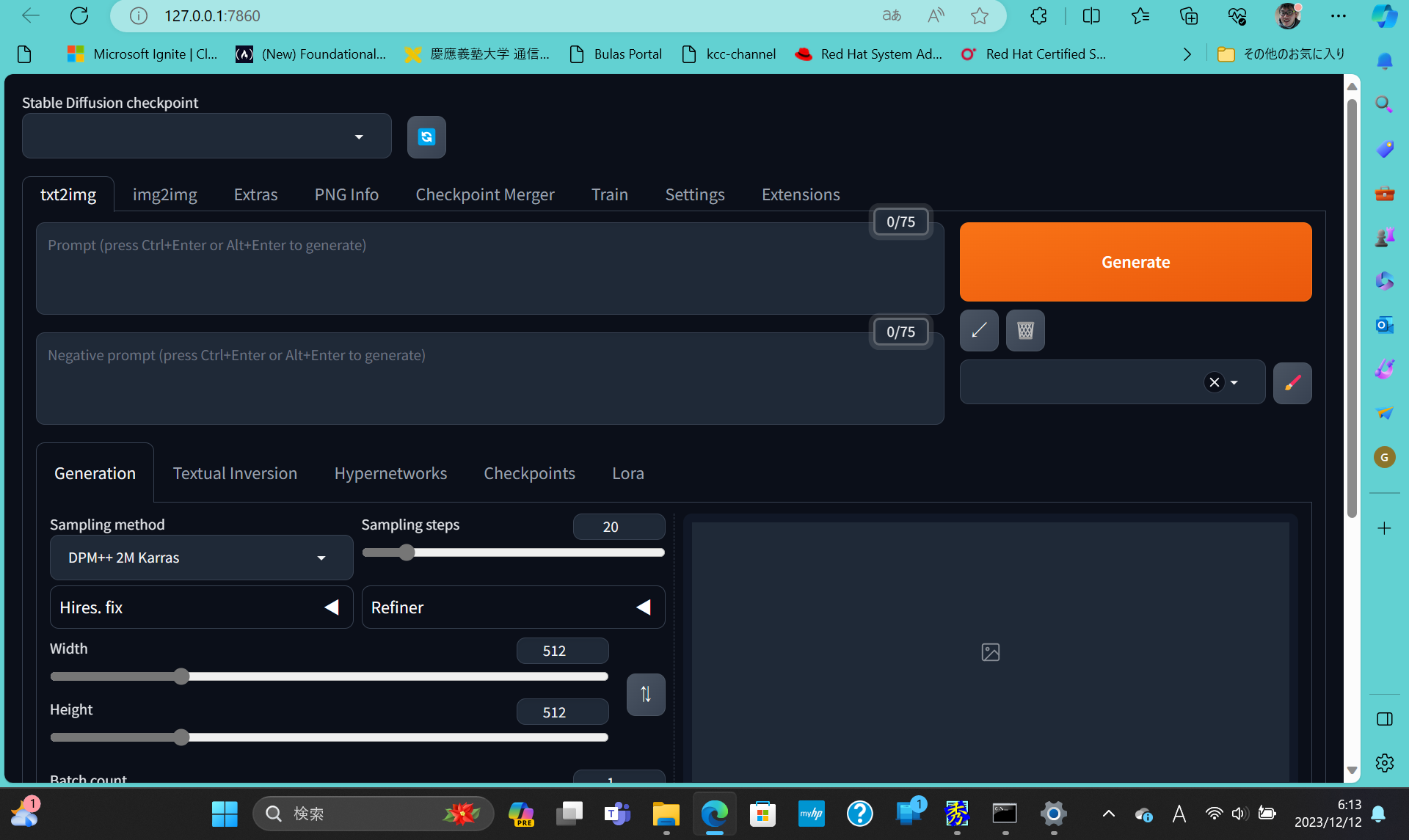The height and width of the screenshot is (840, 1409).
Task: Expand the Hires. fix section
Action: [x=331, y=607]
